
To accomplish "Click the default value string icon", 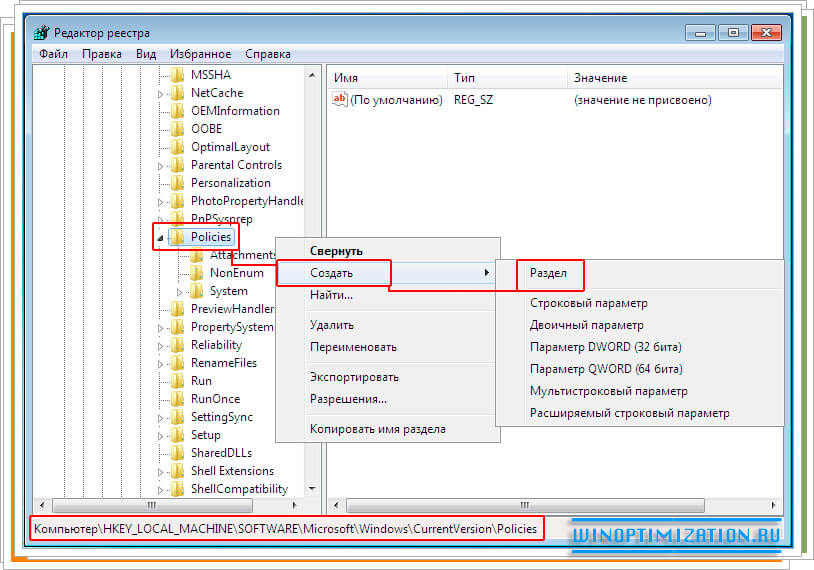I will [340, 100].
